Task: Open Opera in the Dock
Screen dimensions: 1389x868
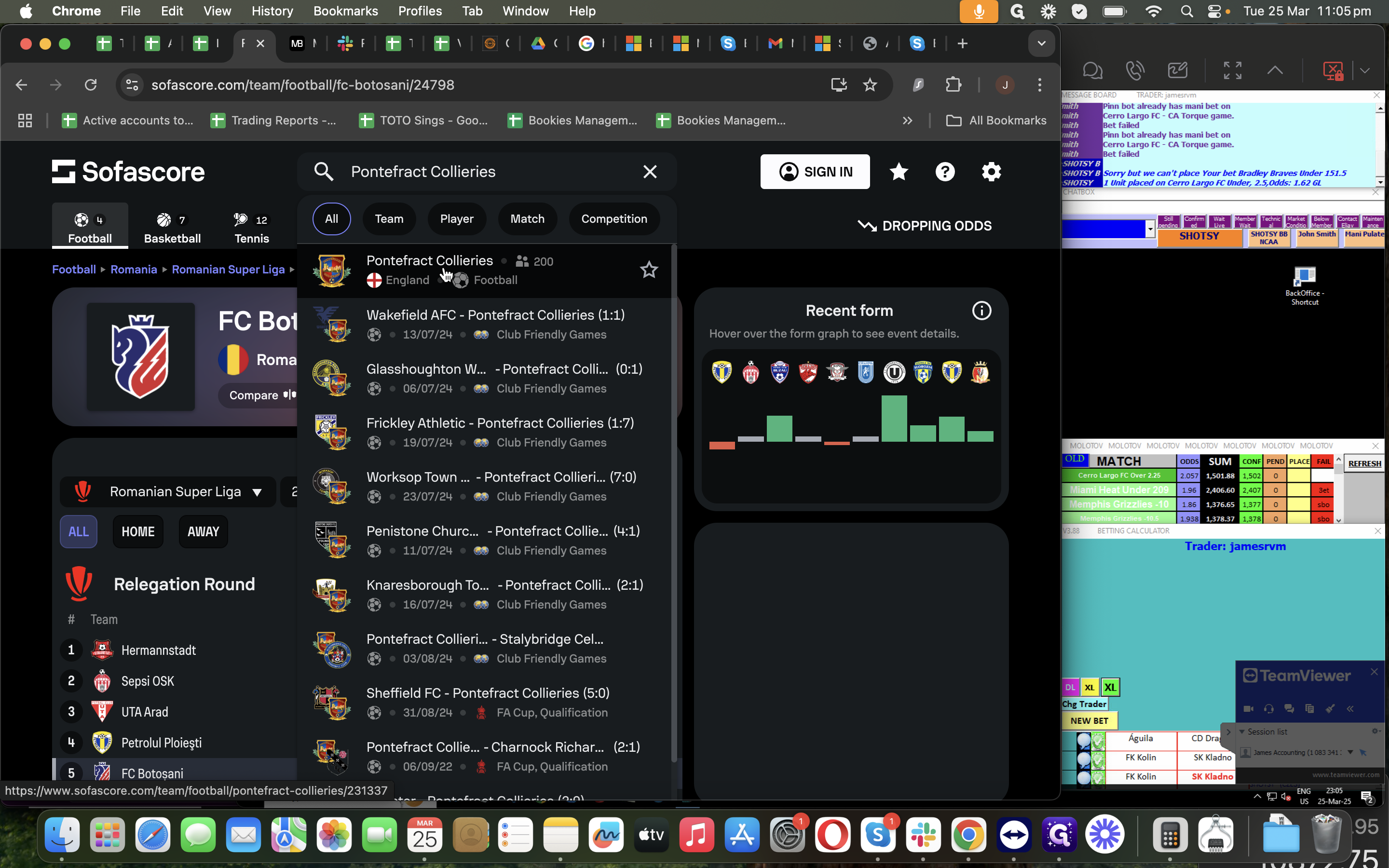Action: click(832, 835)
